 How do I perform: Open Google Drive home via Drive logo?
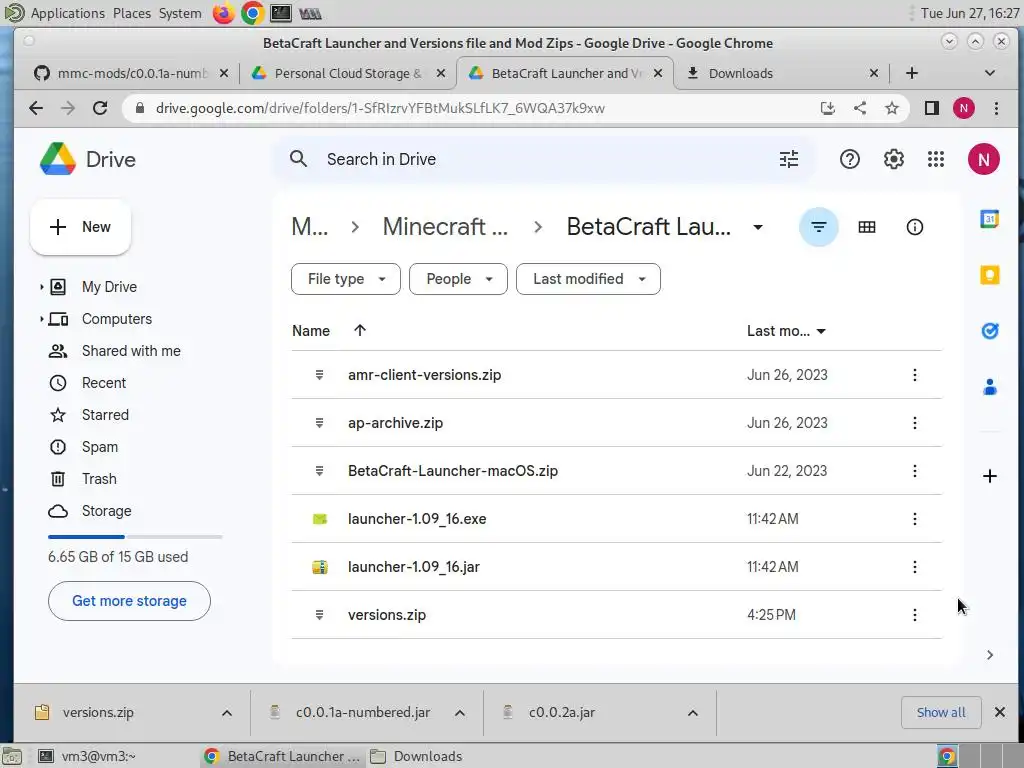87,159
